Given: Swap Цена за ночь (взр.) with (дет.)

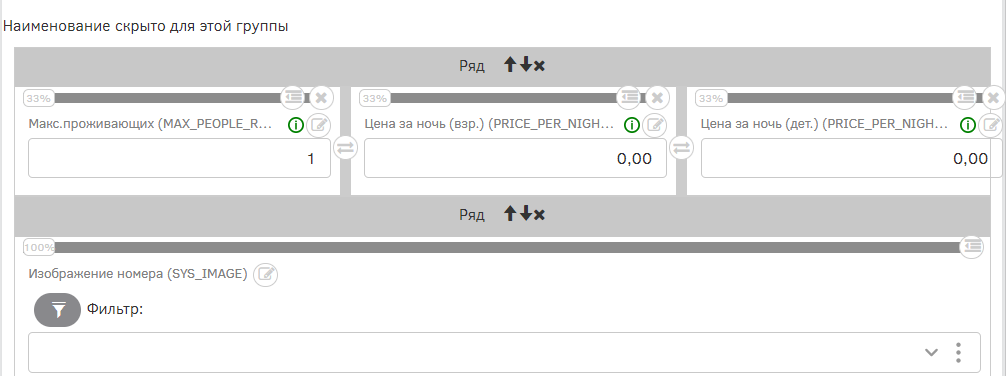Looking at the screenshot, I should click(x=681, y=148).
